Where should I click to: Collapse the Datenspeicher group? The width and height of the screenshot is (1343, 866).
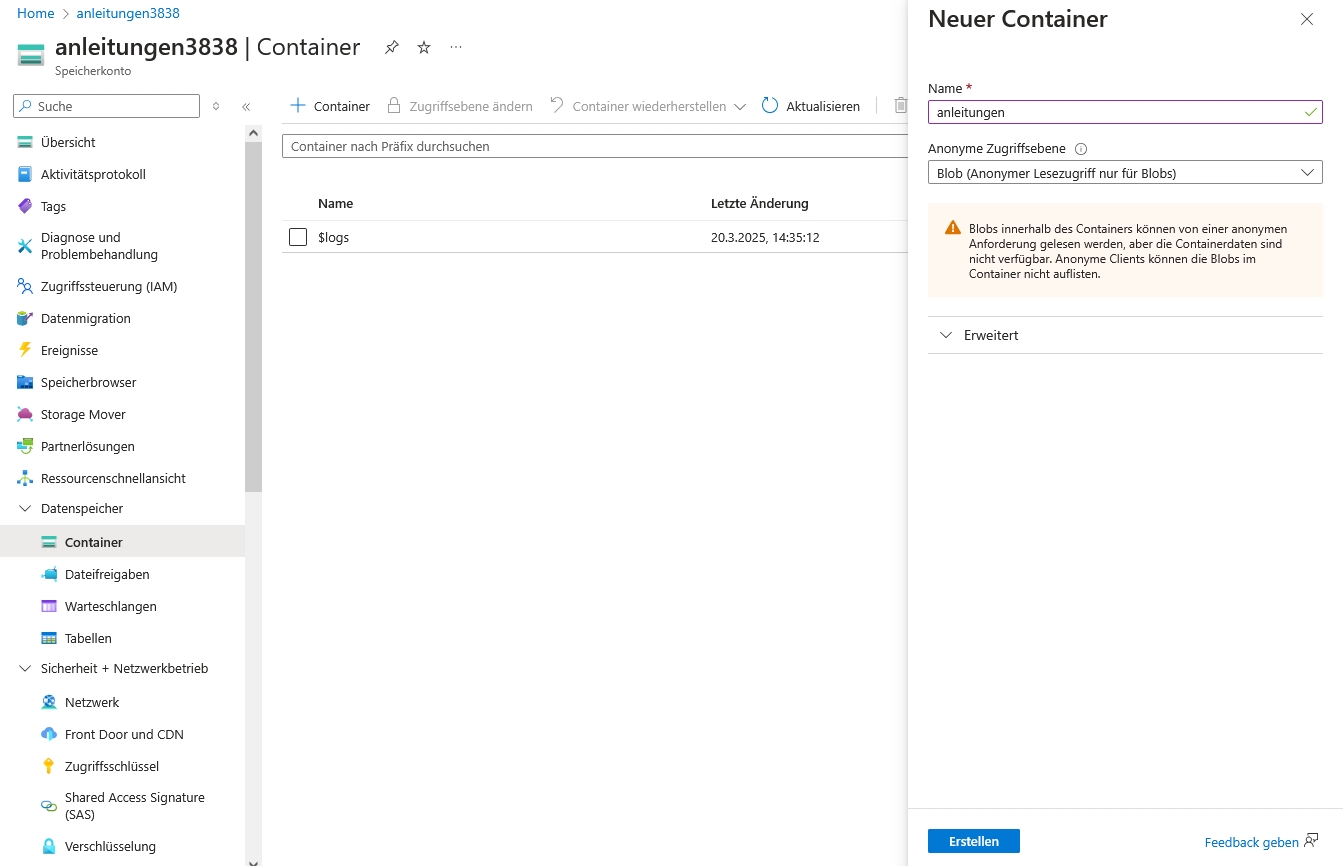[25, 508]
